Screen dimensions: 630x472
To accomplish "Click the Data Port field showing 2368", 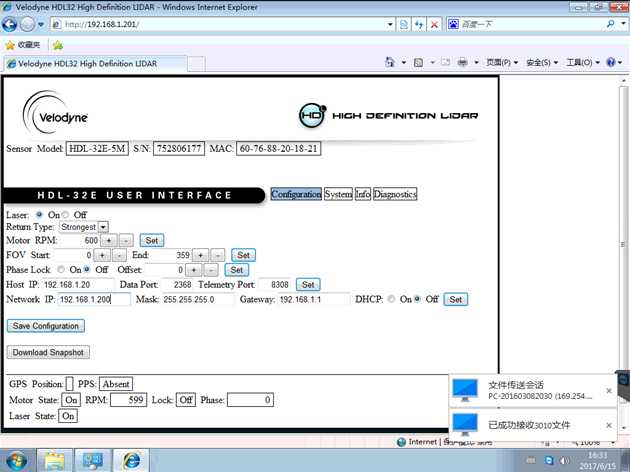I will pos(177,285).
